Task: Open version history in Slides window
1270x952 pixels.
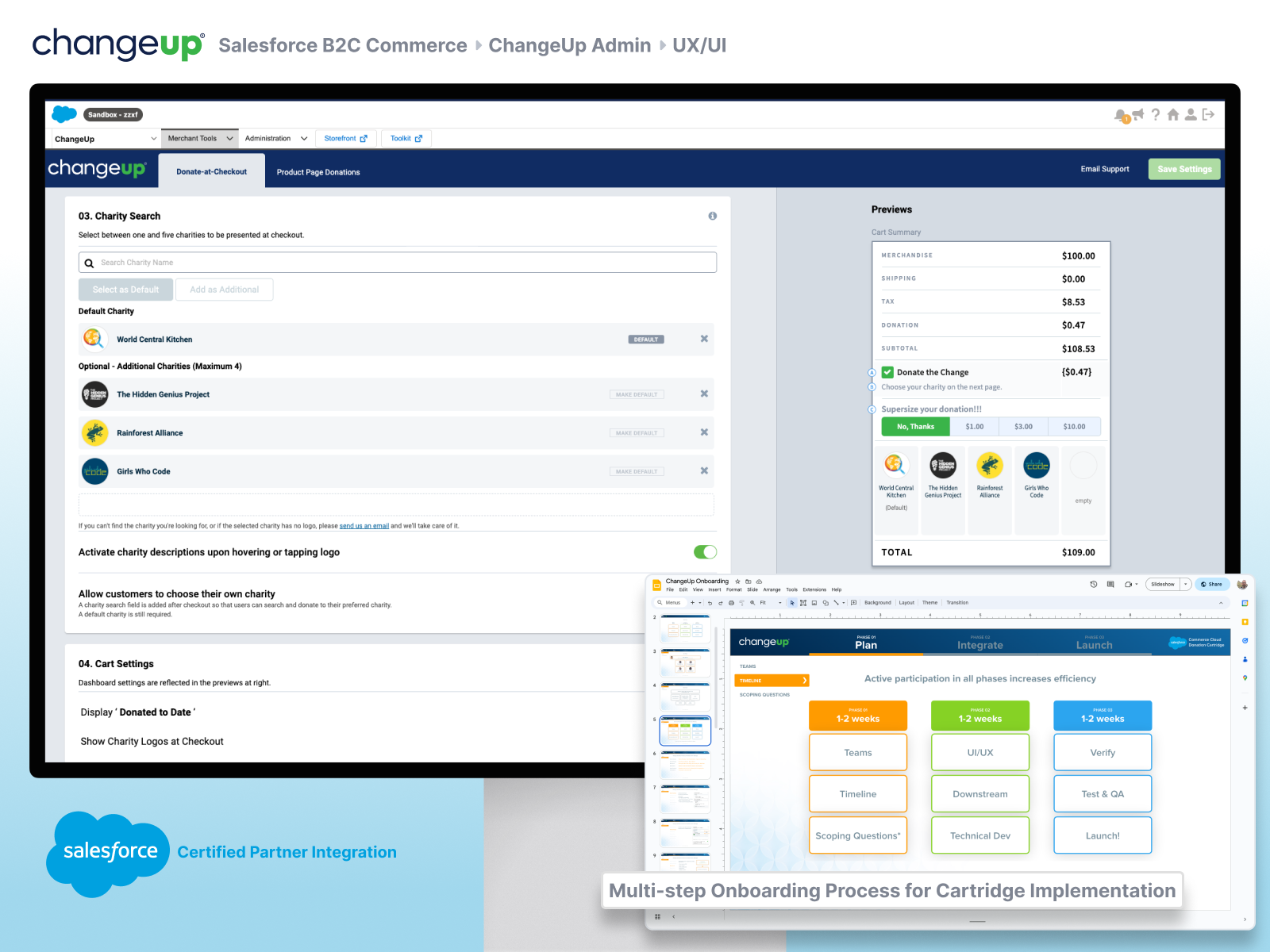Action: [1094, 584]
